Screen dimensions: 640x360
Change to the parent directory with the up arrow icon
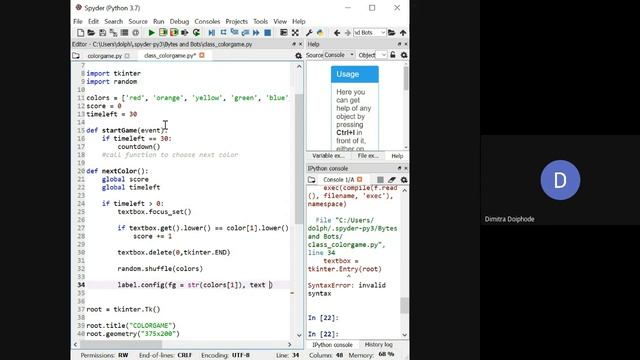403,33
